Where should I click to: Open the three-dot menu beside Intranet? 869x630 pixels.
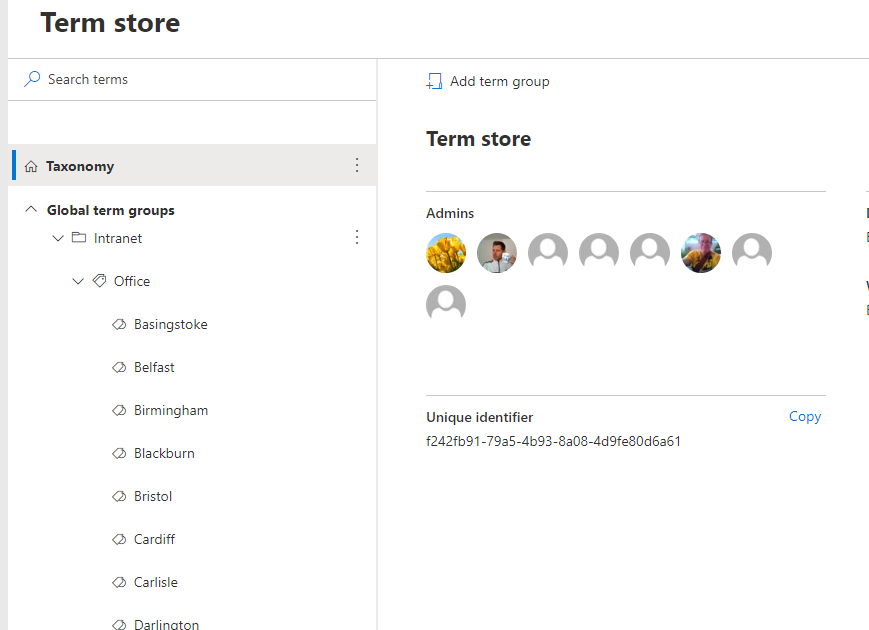click(x=357, y=237)
